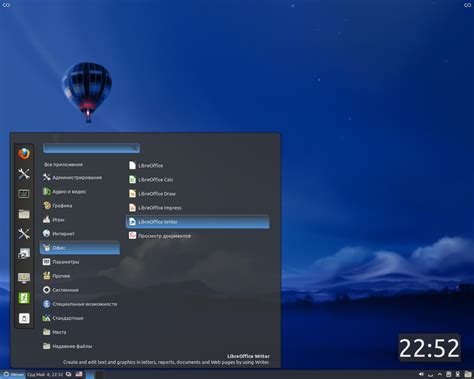Screen dimensions: 474x379
Task: Open the tools icon directly below Firefox
Action: [24, 174]
